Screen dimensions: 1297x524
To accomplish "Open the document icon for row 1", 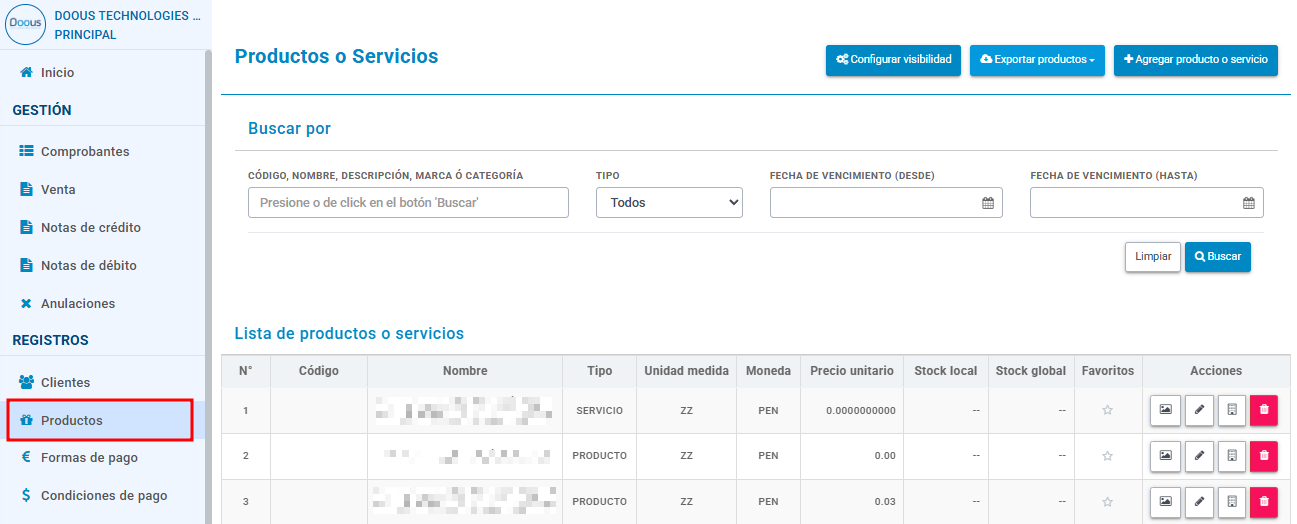I will pos(1232,410).
